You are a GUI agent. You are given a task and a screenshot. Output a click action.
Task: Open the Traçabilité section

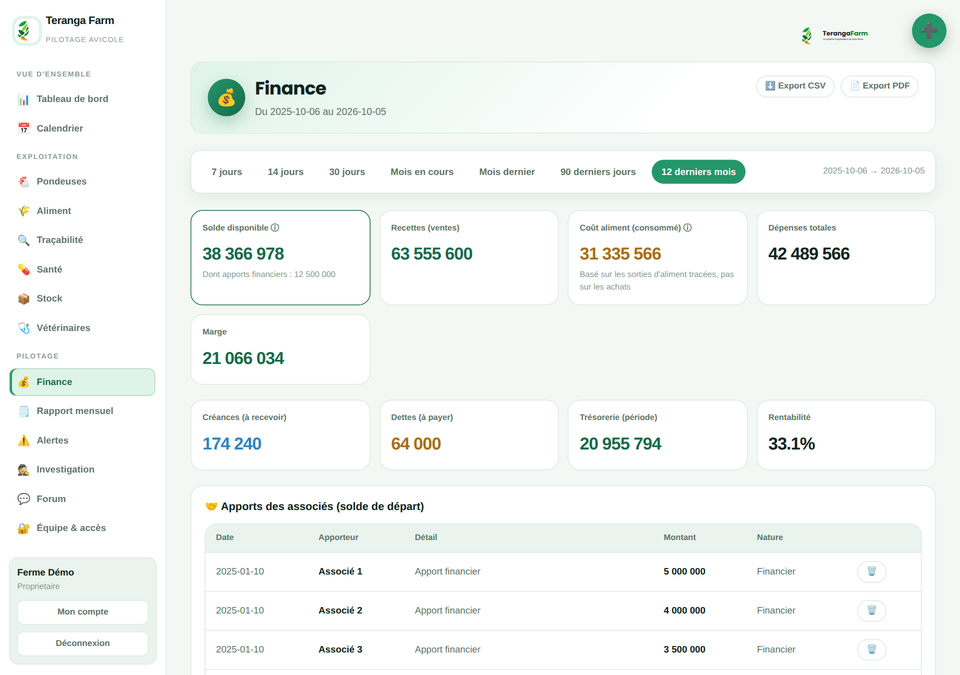tap(82, 240)
